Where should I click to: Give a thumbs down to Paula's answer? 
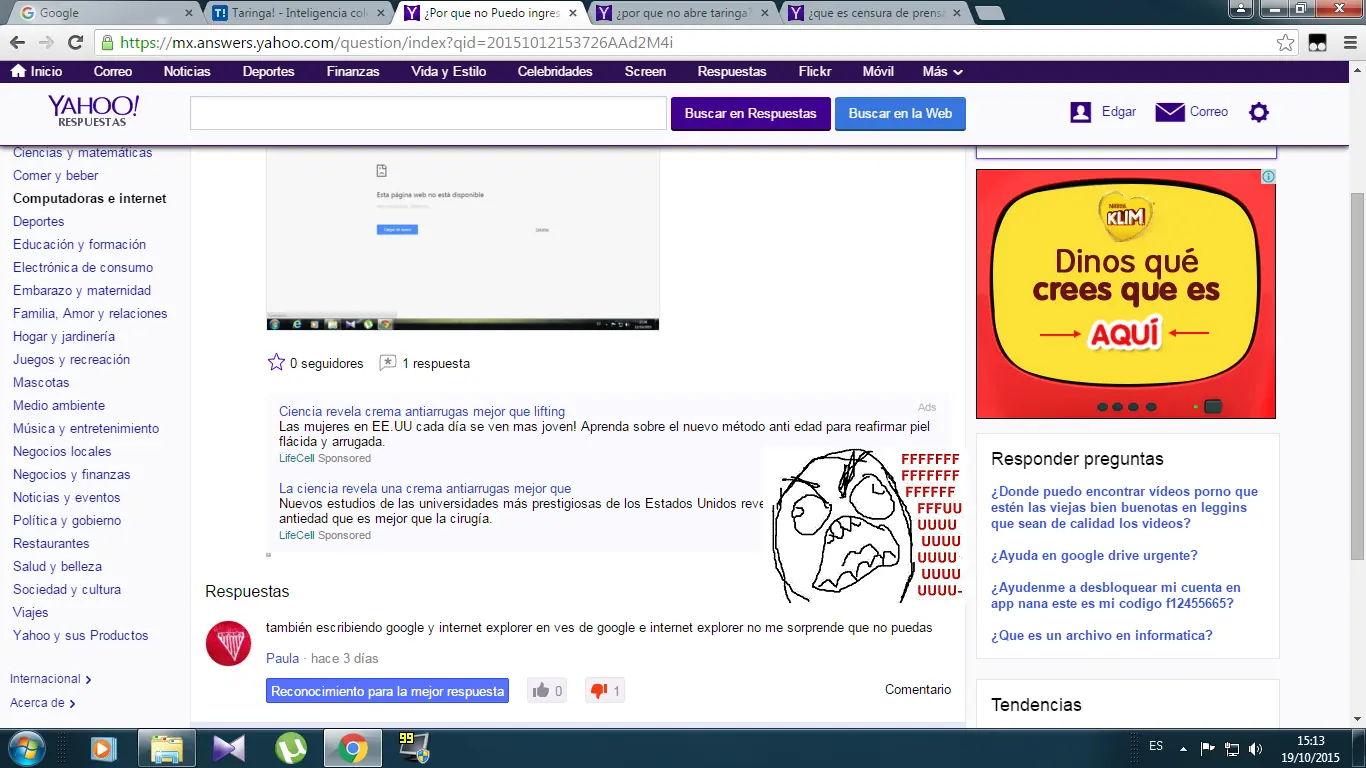pos(600,690)
